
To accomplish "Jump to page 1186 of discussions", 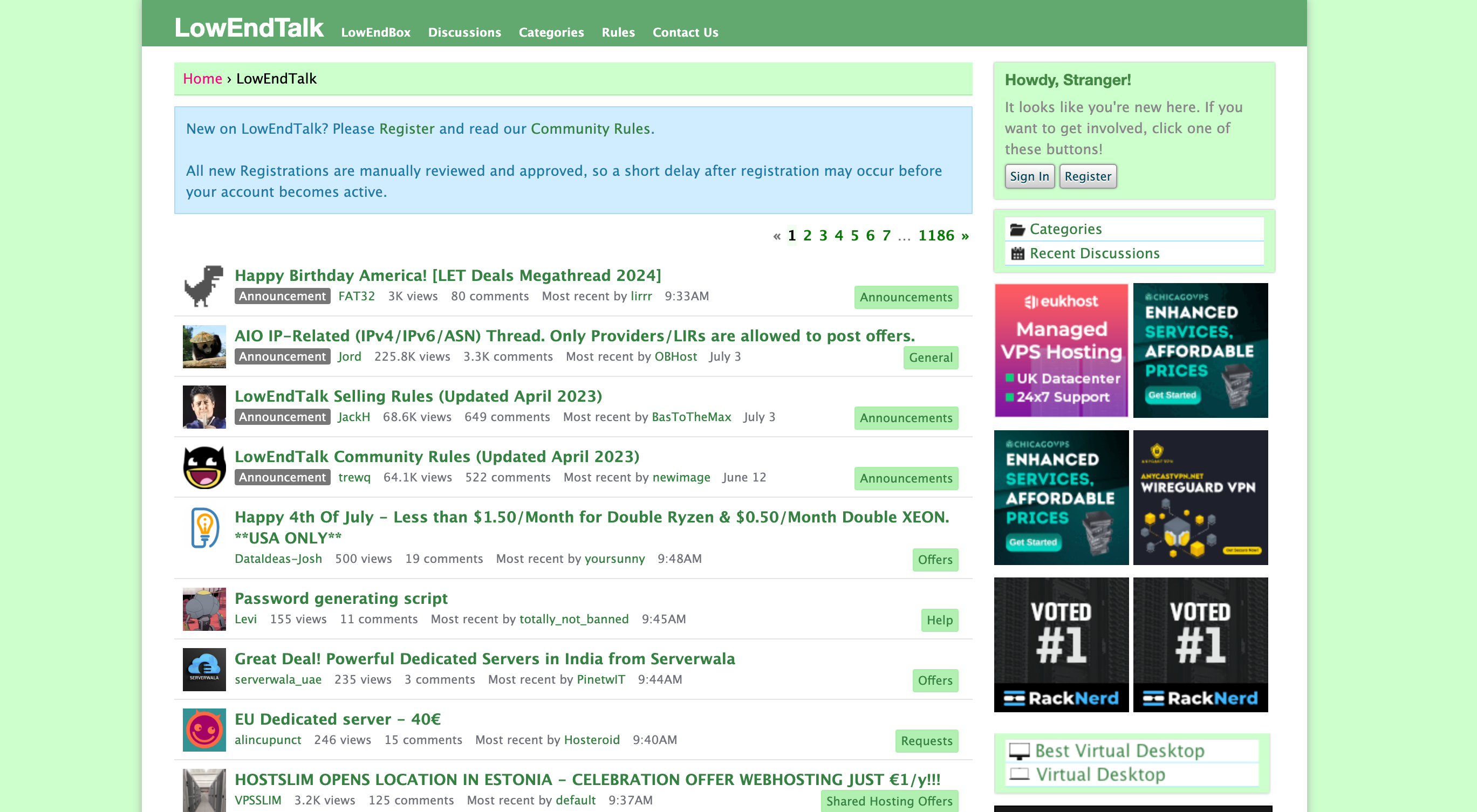I will click(x=936, y=236).
